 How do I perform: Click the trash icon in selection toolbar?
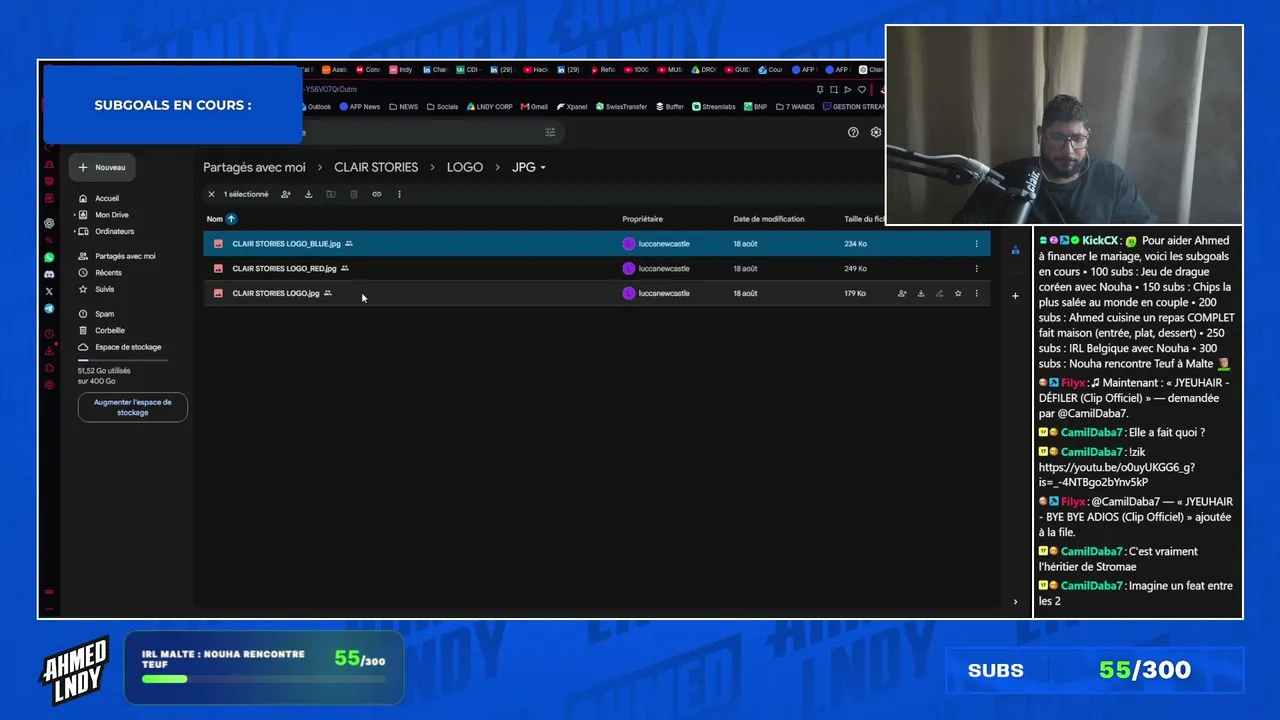point(354,194)
